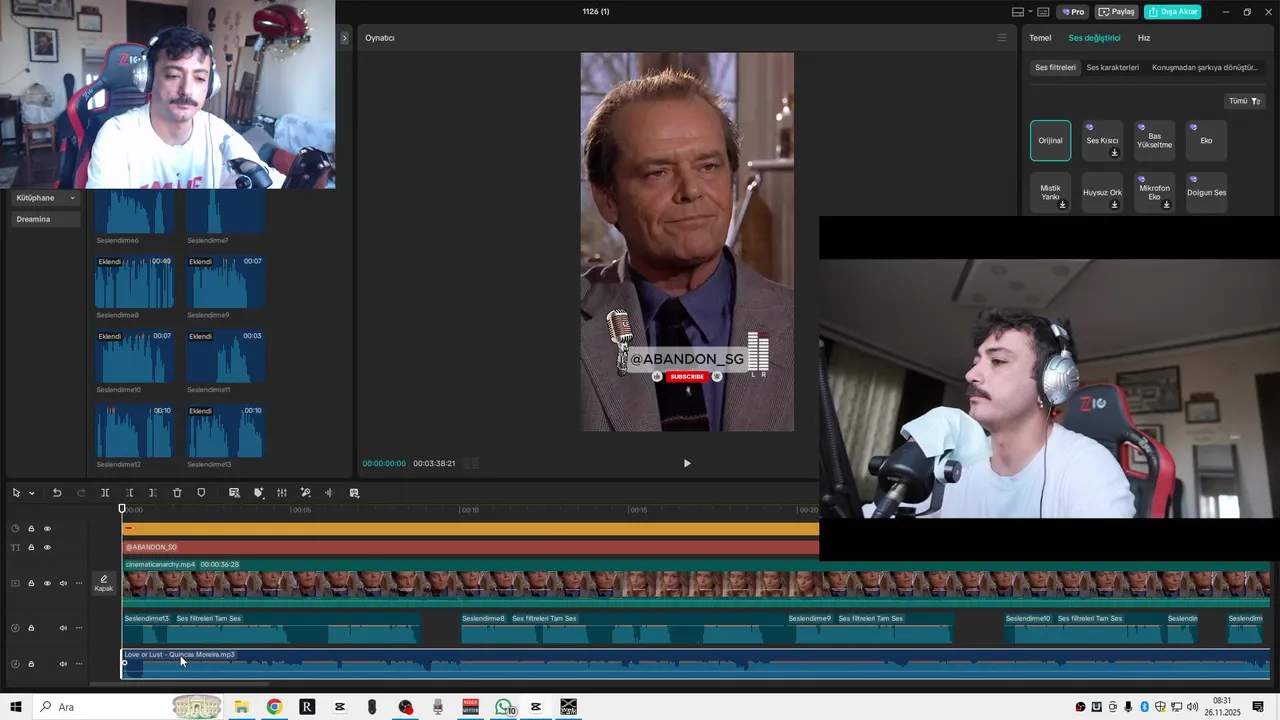
Task: Select the Orijinal voice filter
Action: (x=1050, y=141)
